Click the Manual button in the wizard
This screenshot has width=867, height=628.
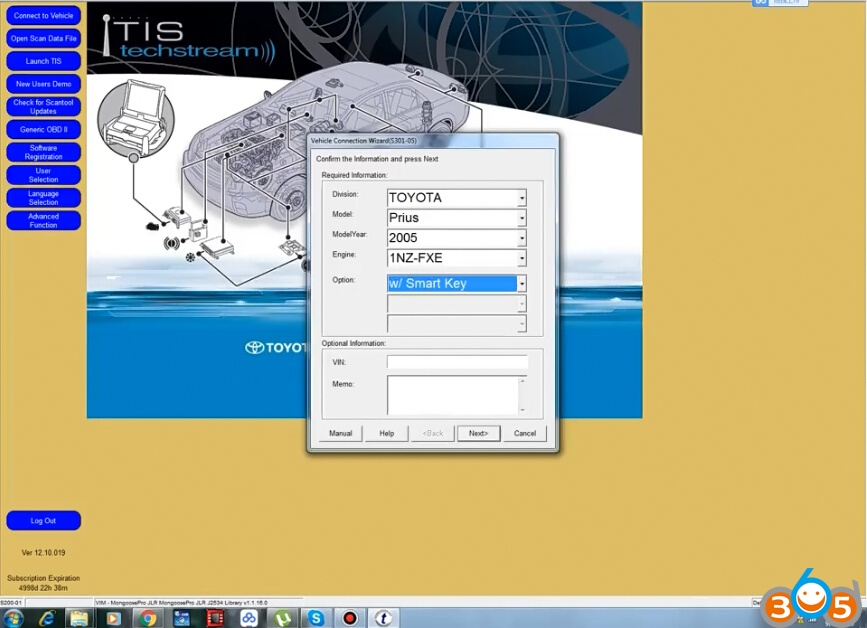point(341,433)
